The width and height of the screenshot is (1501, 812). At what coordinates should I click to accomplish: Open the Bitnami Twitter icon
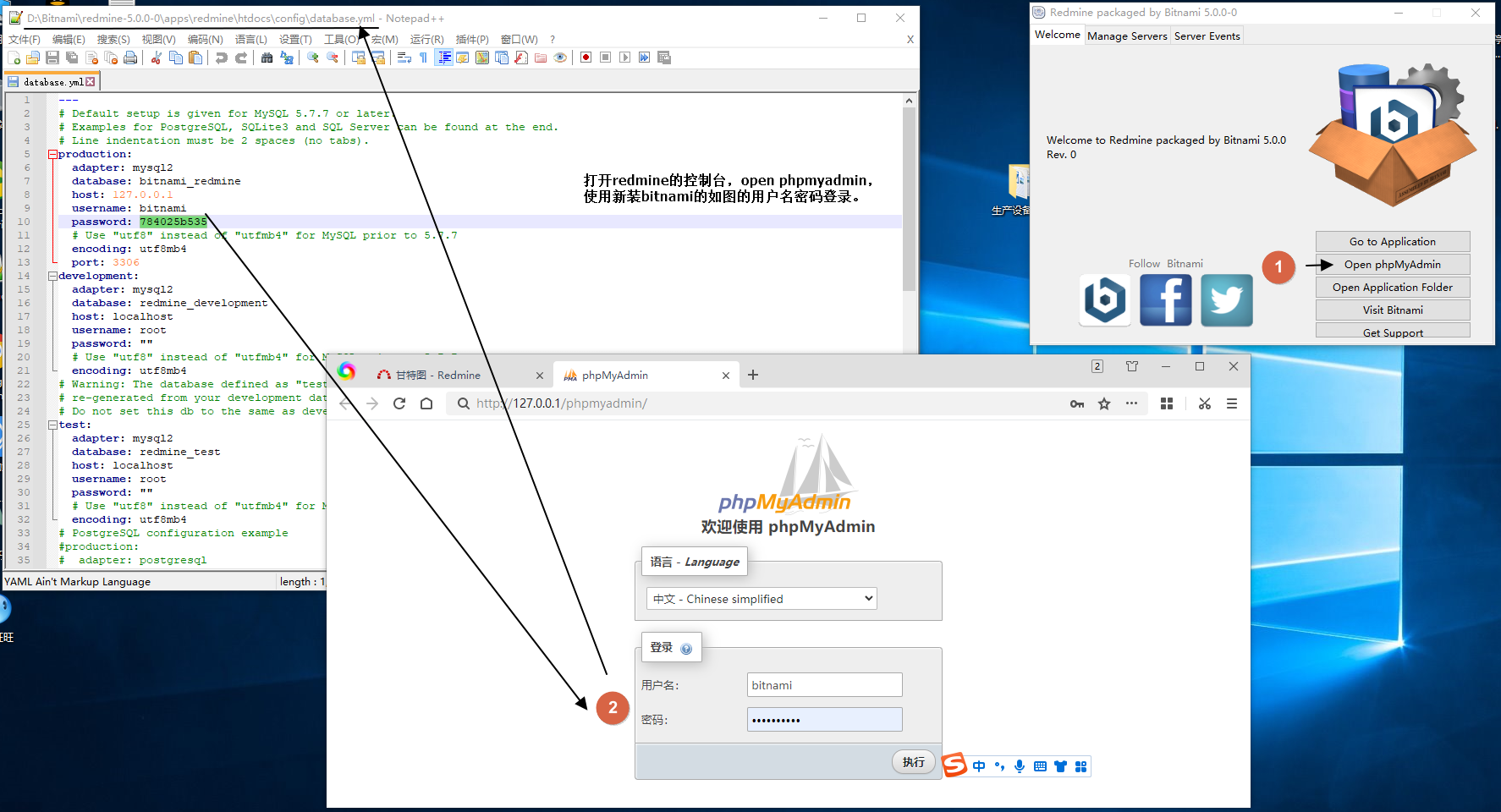click(x=1227, y=299)
